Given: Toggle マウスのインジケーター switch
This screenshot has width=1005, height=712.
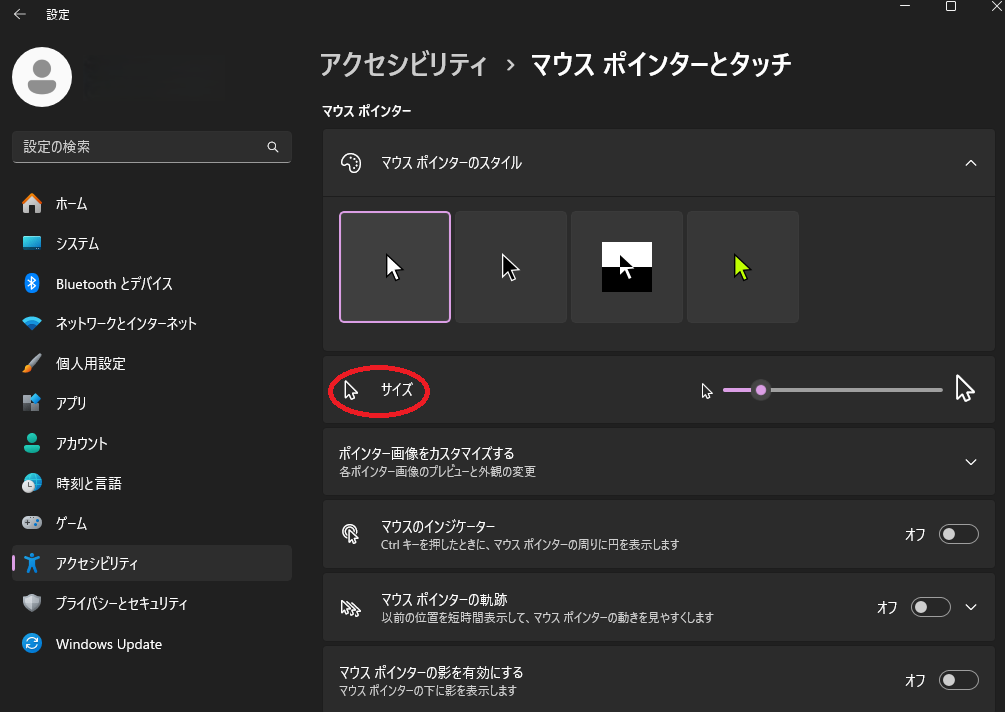Looking at the screenshot, I should pos(958,534).
